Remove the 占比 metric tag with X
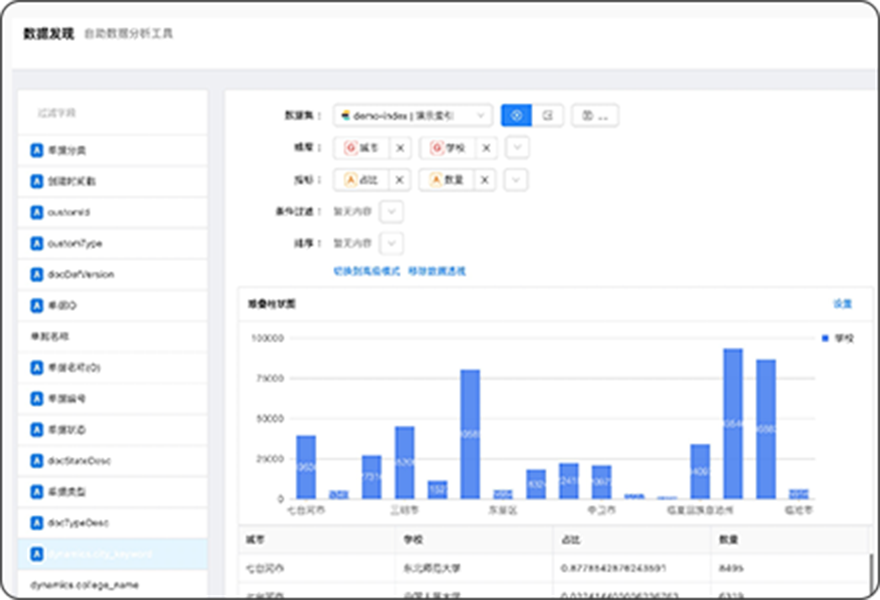 [399, 180]
